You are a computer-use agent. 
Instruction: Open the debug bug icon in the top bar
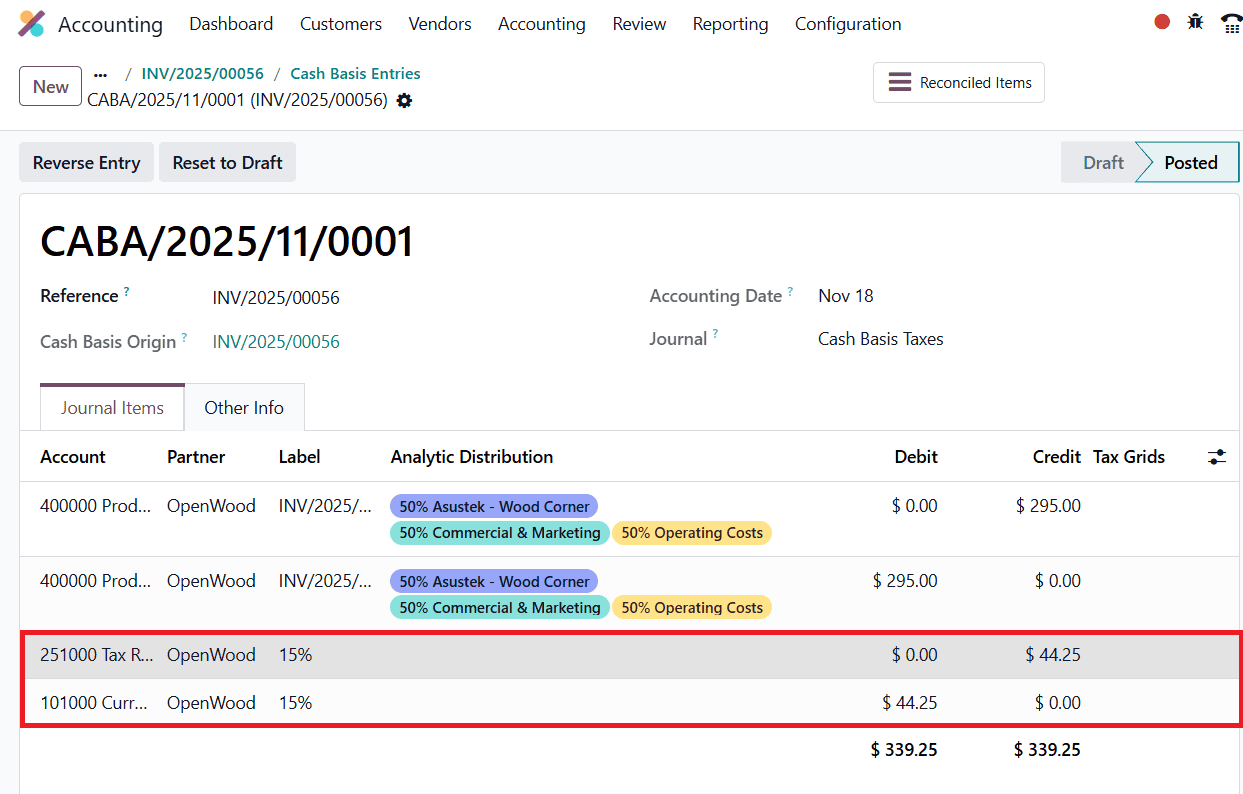tap(1195, 21)
